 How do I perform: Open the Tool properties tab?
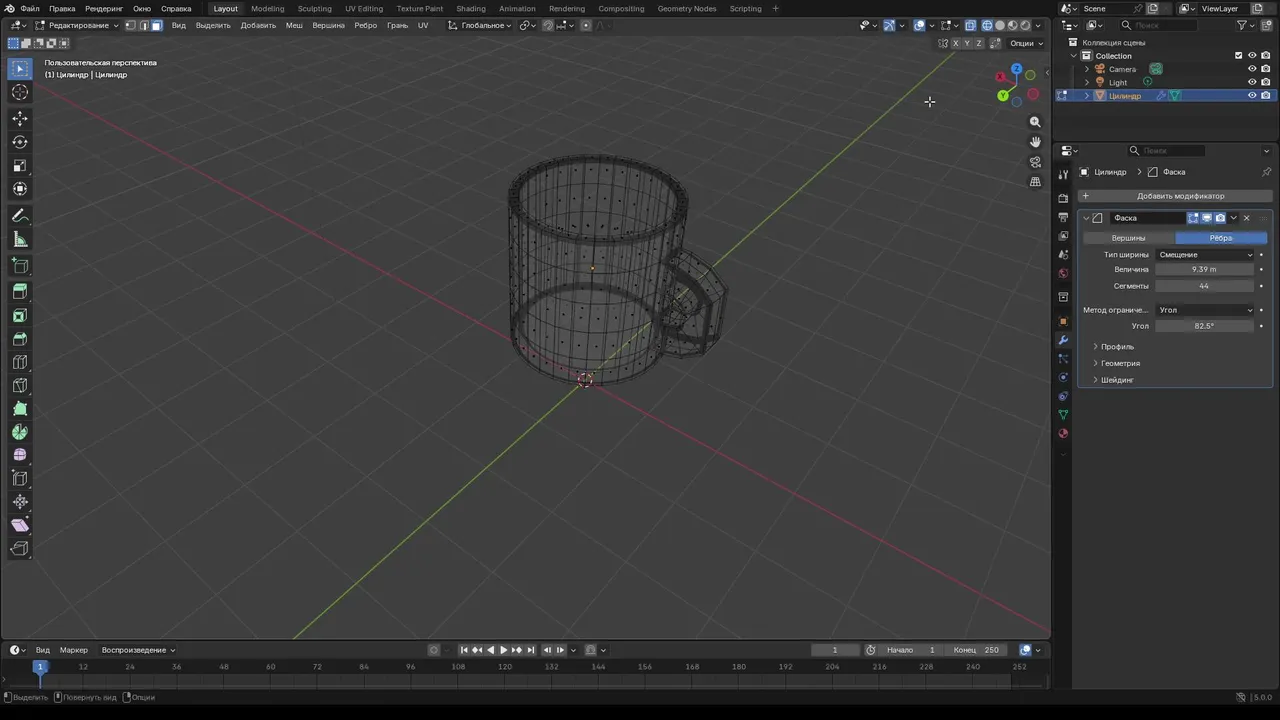[1063, 175]
